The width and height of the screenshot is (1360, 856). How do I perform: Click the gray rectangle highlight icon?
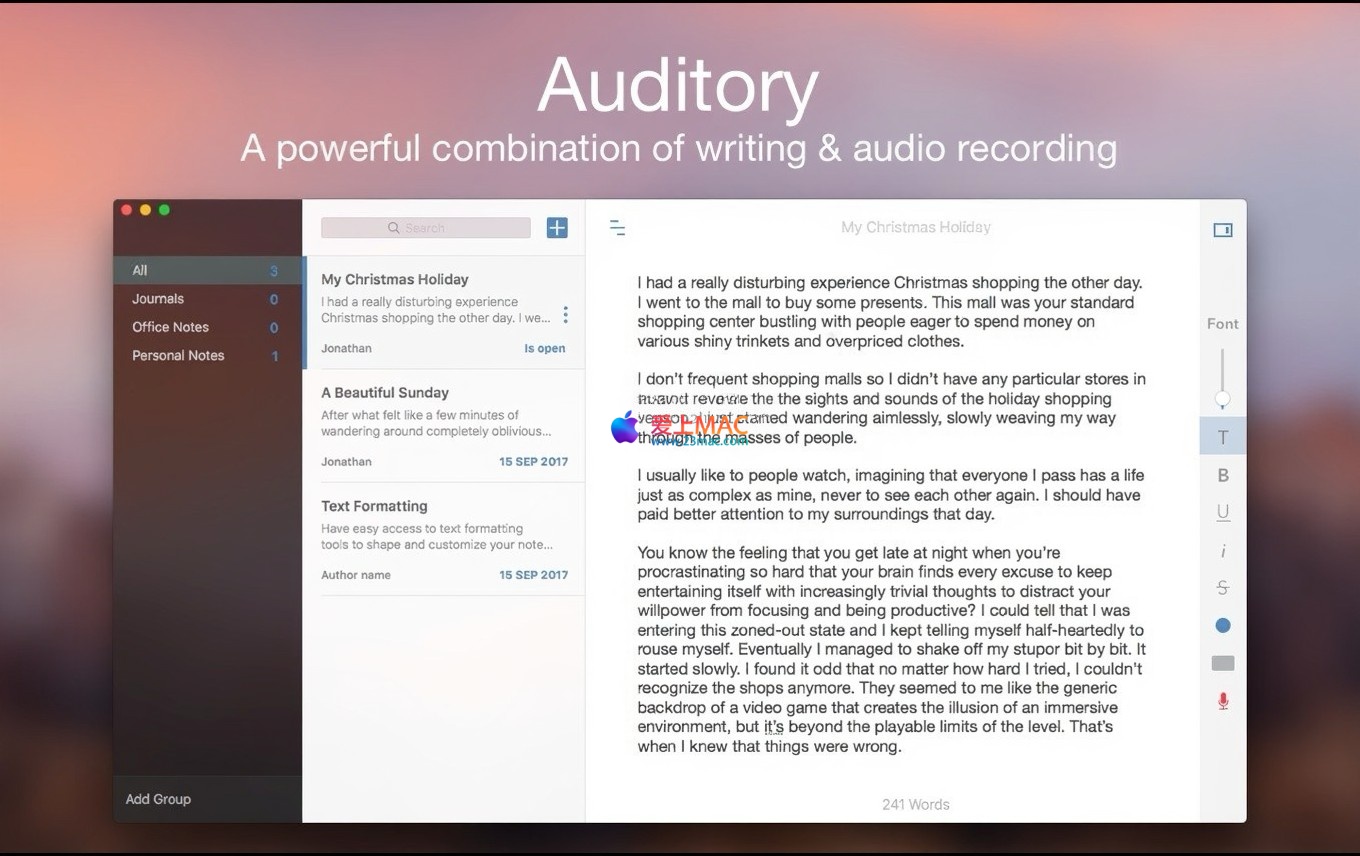(x=1222, y=663)
